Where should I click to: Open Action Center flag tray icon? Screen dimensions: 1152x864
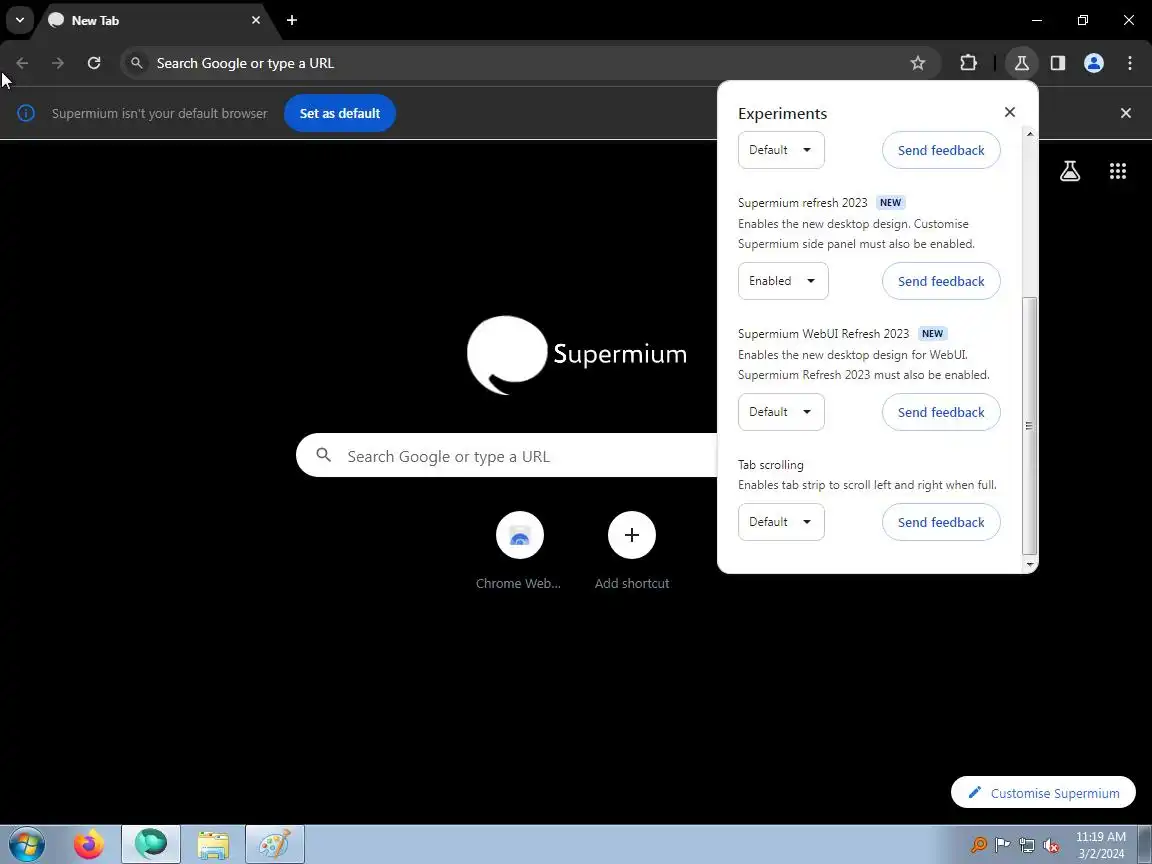click(1002, 845)
